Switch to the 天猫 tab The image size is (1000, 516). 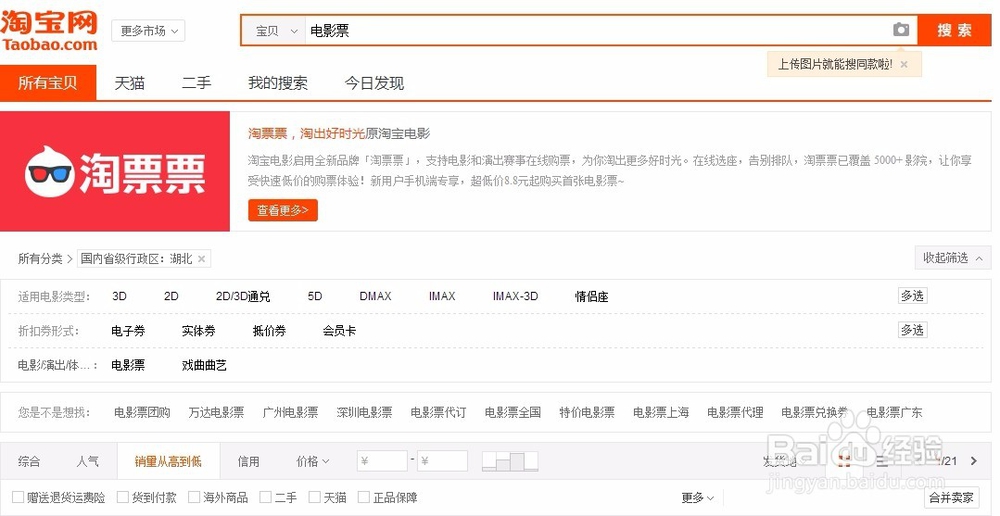[x=129, y=83]
